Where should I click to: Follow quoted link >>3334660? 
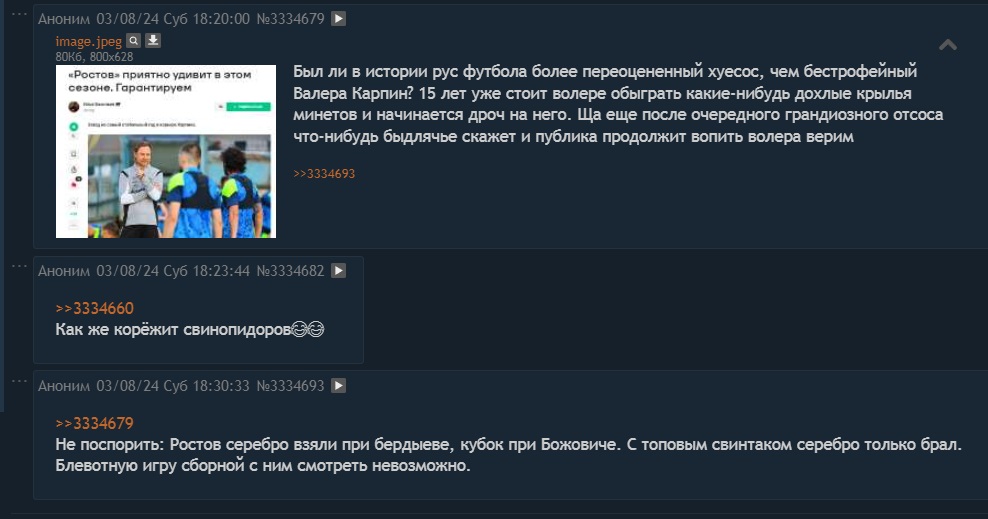point(95,308)
